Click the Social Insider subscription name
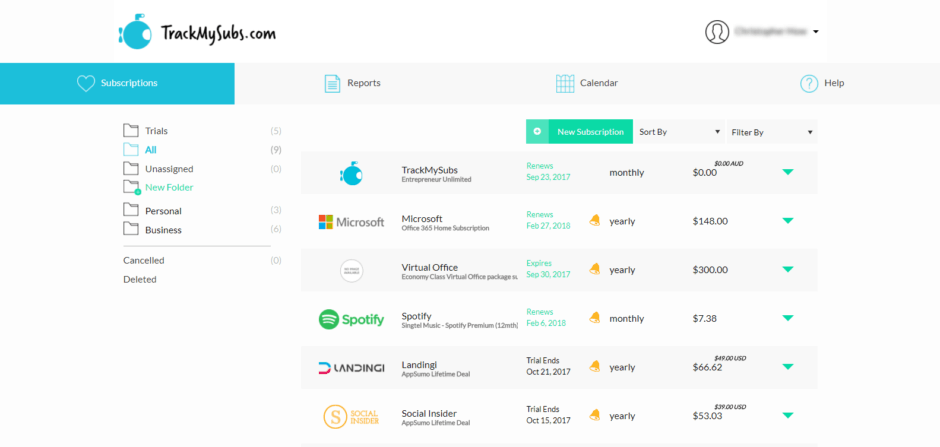940x447 pixels. 429,413
